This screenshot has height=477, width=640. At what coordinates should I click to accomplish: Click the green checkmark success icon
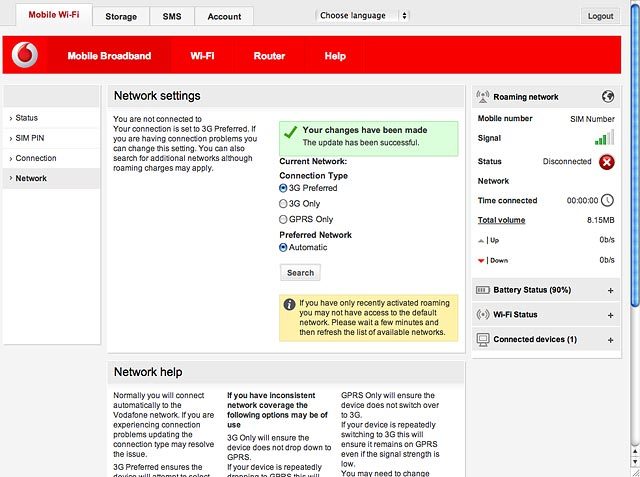(x=290, y=132)
